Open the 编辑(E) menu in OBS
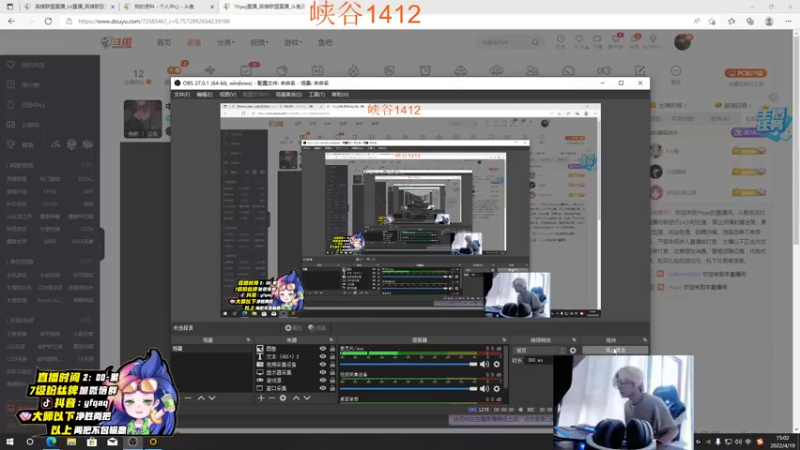 click(x=205, y=94)
